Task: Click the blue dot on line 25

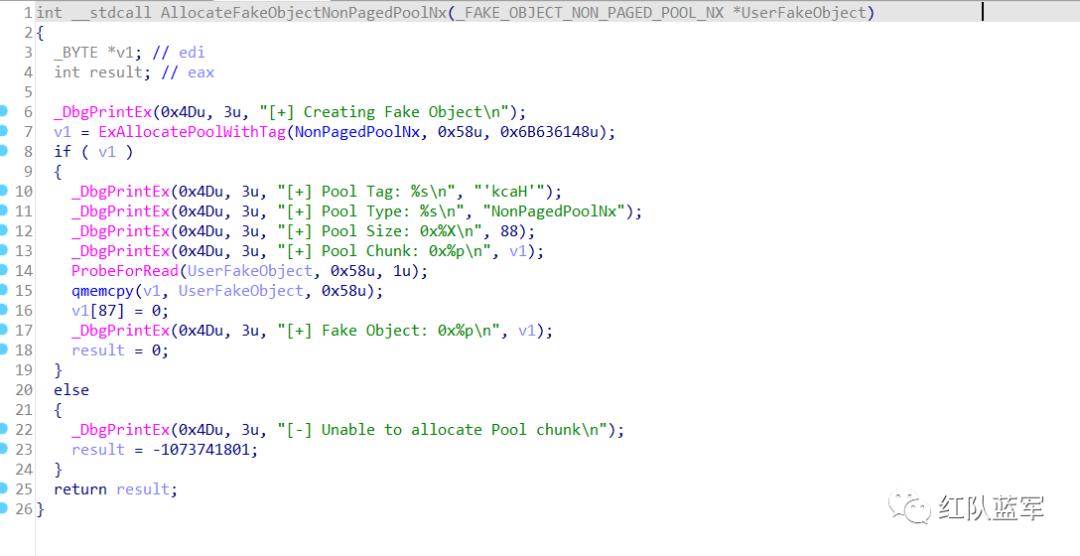Action: click(4, 489)
